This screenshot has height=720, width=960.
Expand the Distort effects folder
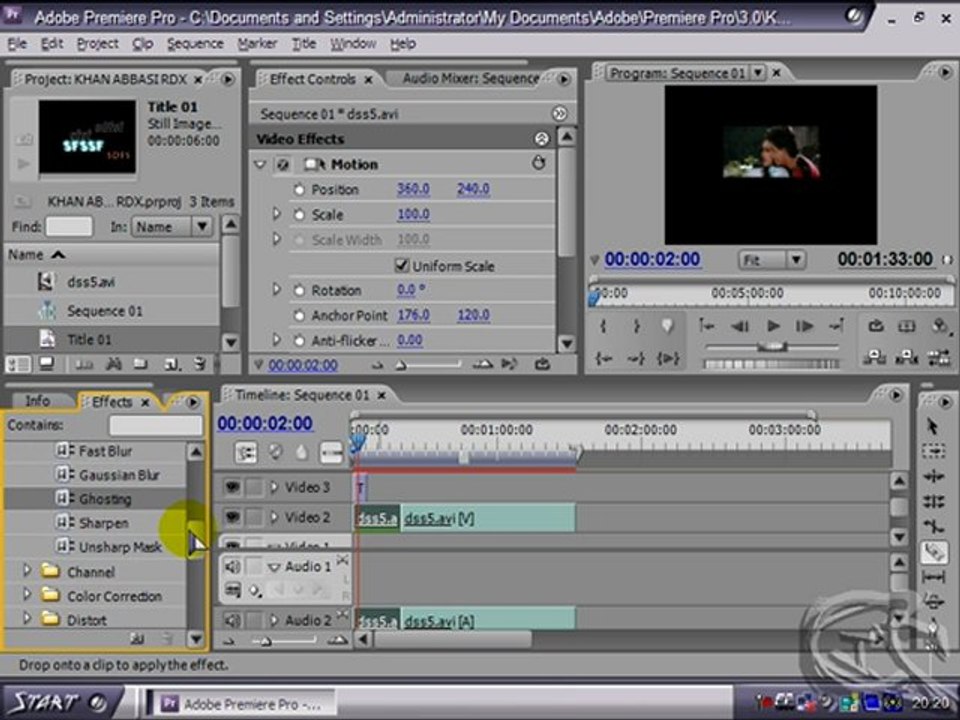coord(26,618)
